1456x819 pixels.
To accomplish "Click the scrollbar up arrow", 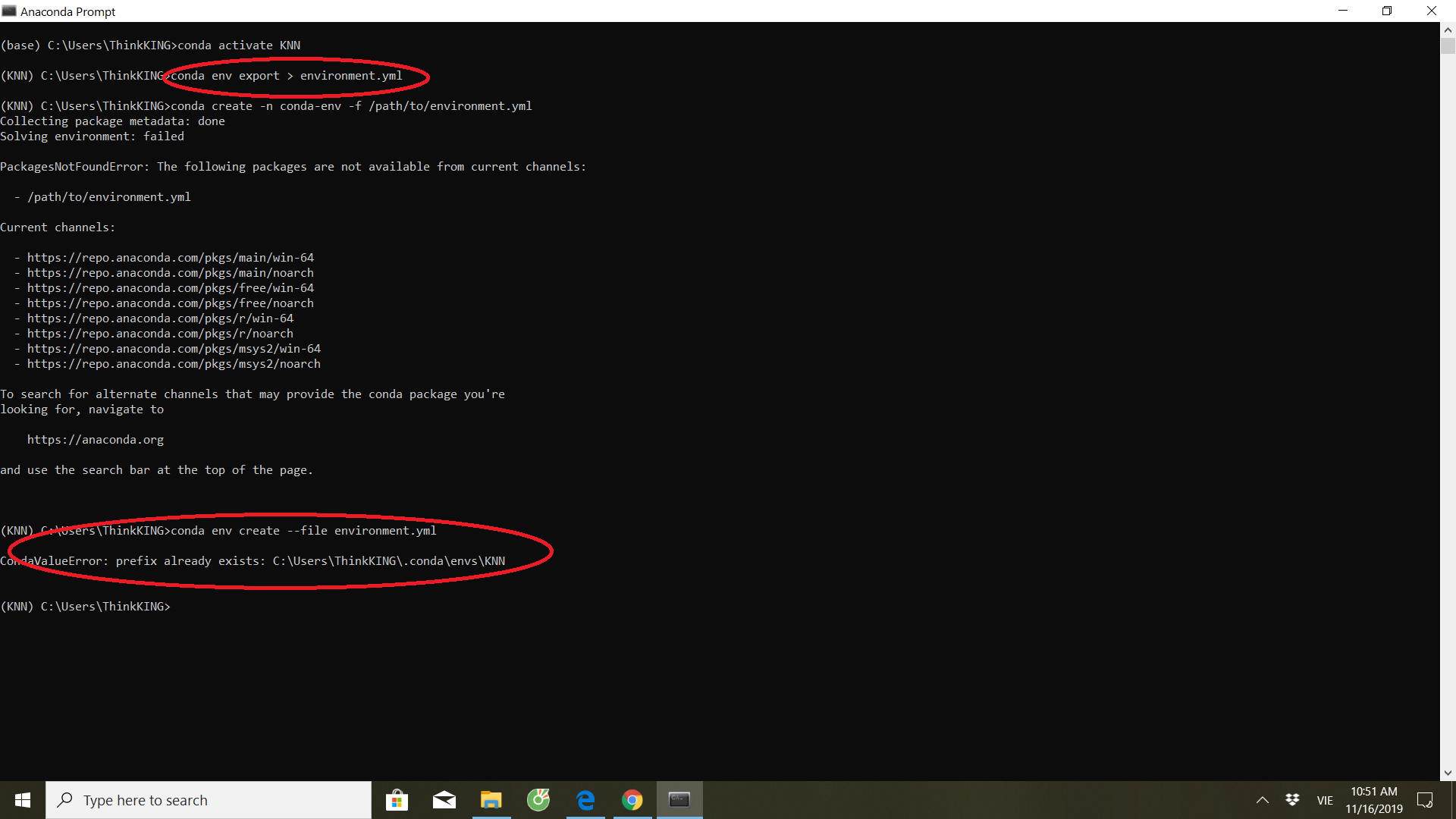I will (x=1448, y=30).
